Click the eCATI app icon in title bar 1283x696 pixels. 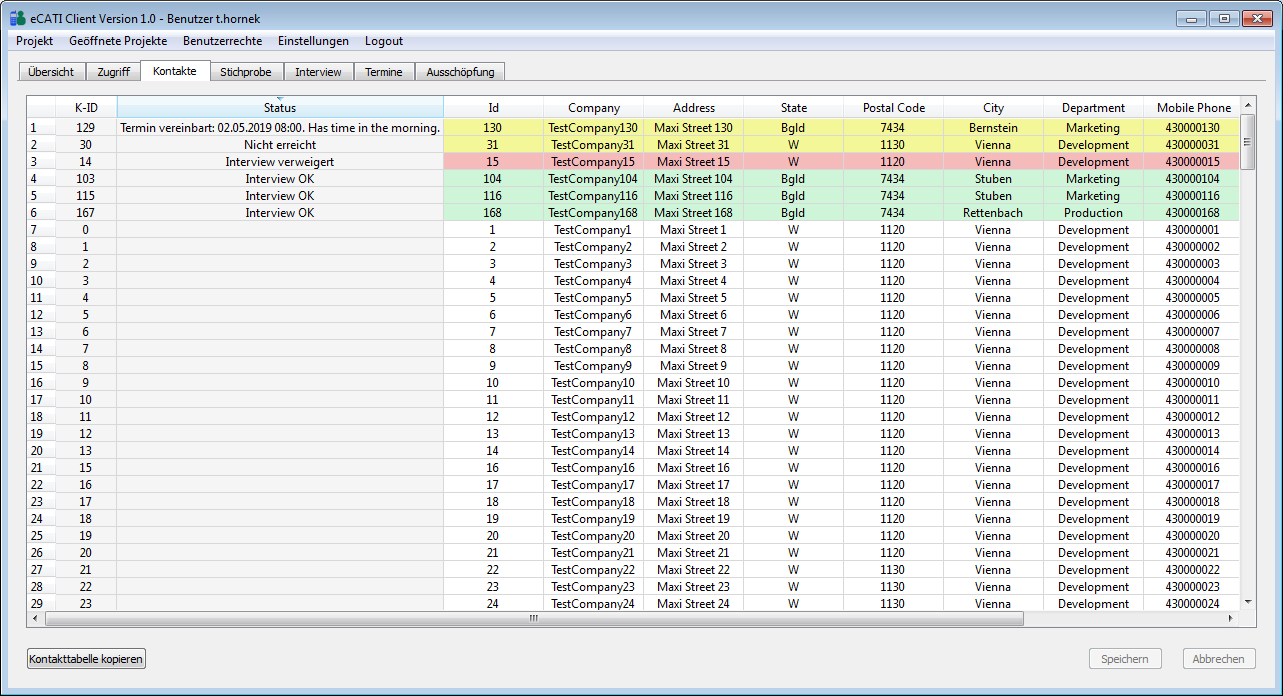[17, 17]
